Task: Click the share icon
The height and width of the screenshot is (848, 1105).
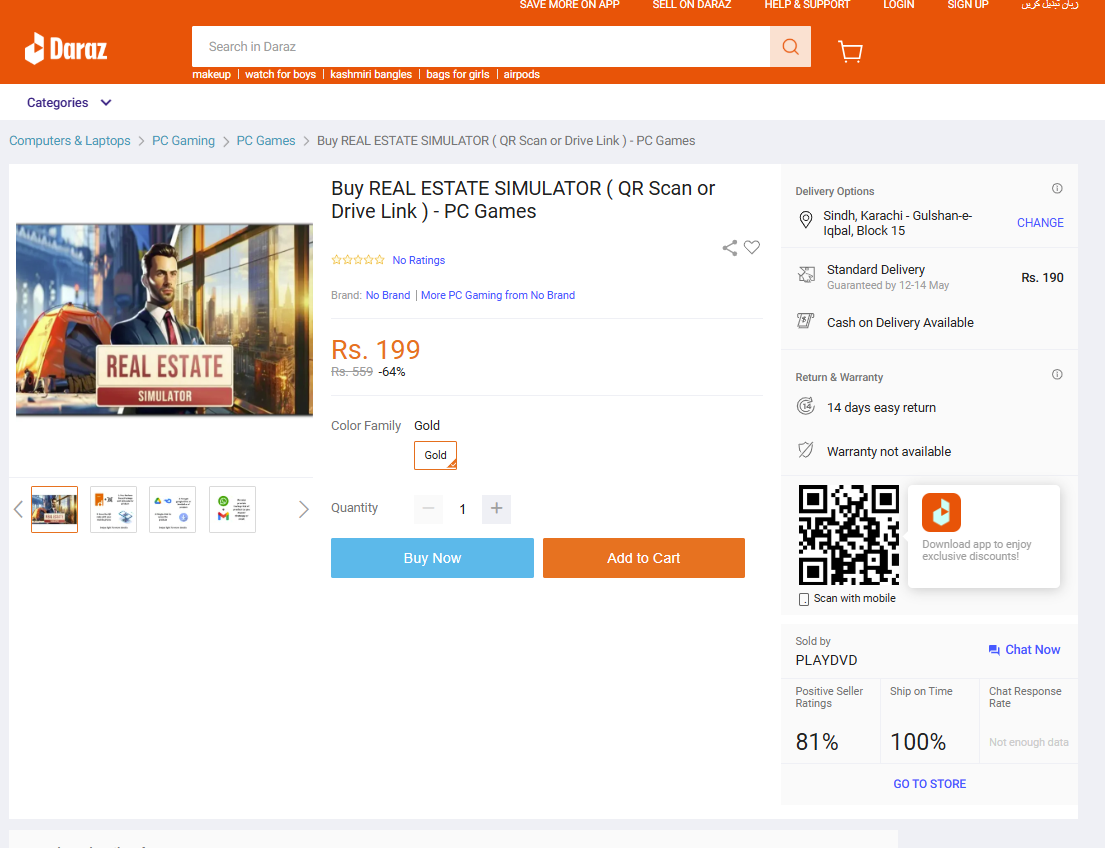Action: pos(730,247)
